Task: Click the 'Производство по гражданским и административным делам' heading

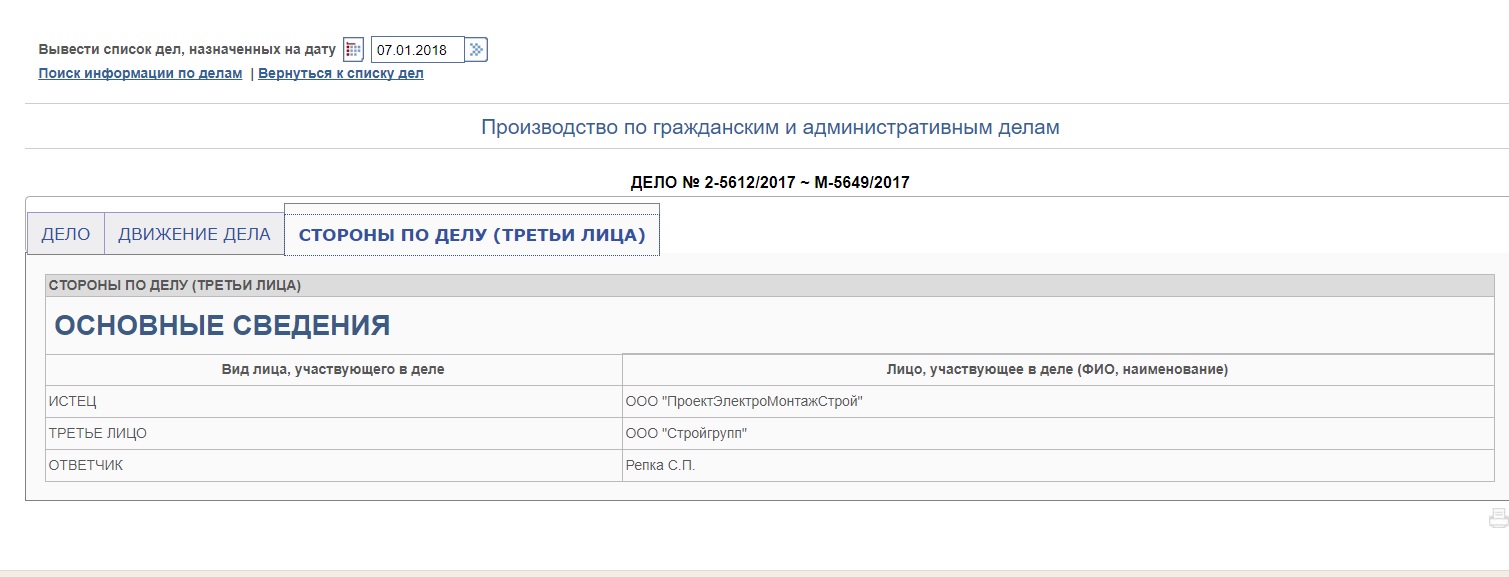Action: coord(769,128)
